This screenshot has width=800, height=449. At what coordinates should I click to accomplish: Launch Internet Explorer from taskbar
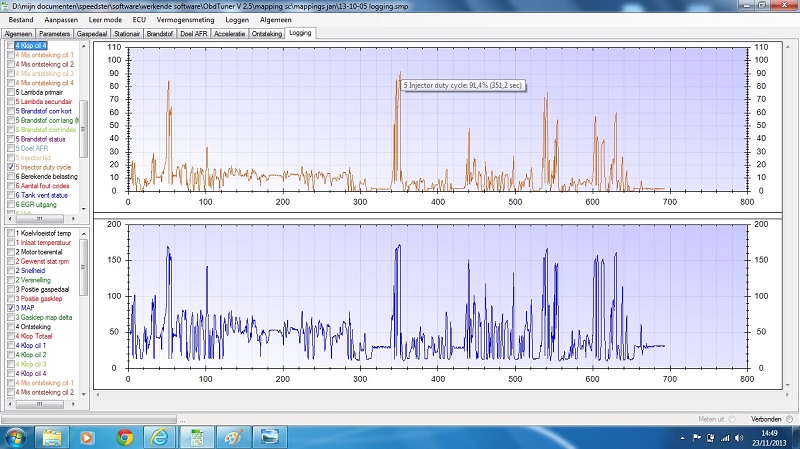[160, 437]
